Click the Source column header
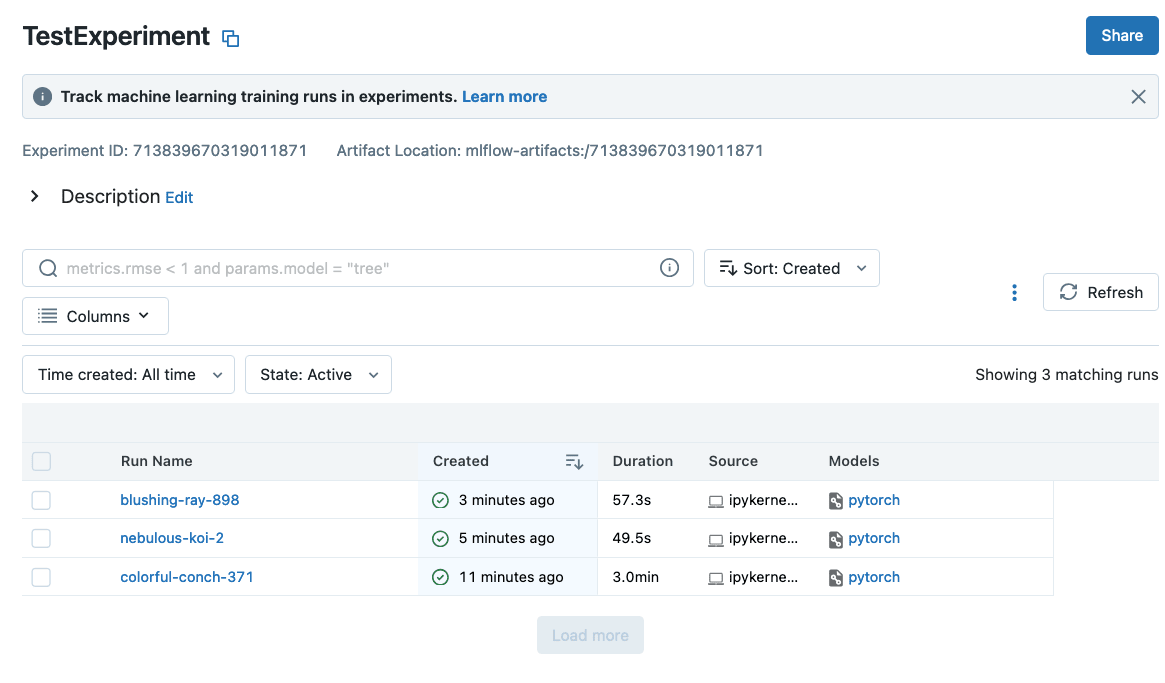 [x=733, y=461]
